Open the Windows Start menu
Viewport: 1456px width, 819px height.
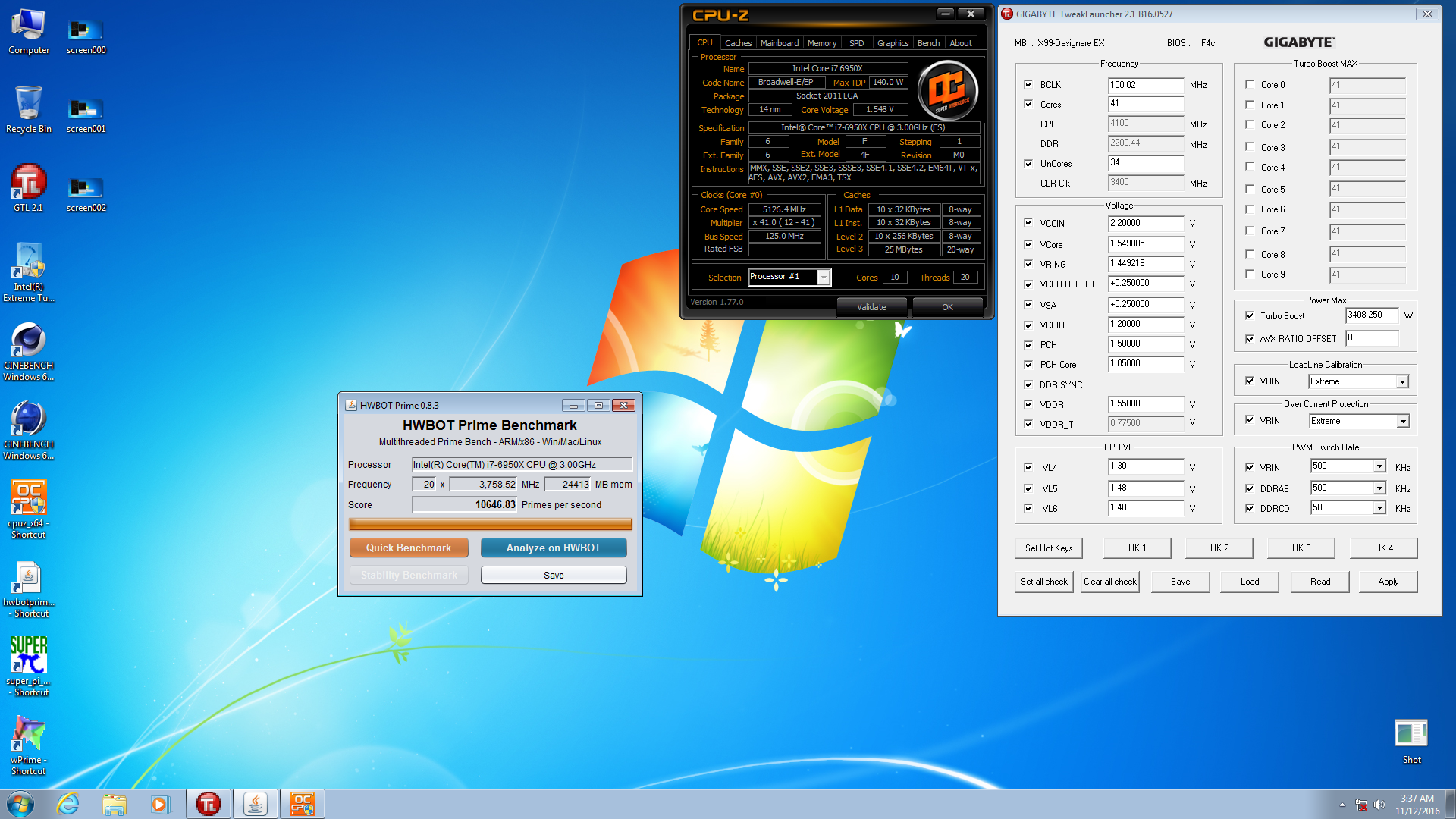[20, 804]
